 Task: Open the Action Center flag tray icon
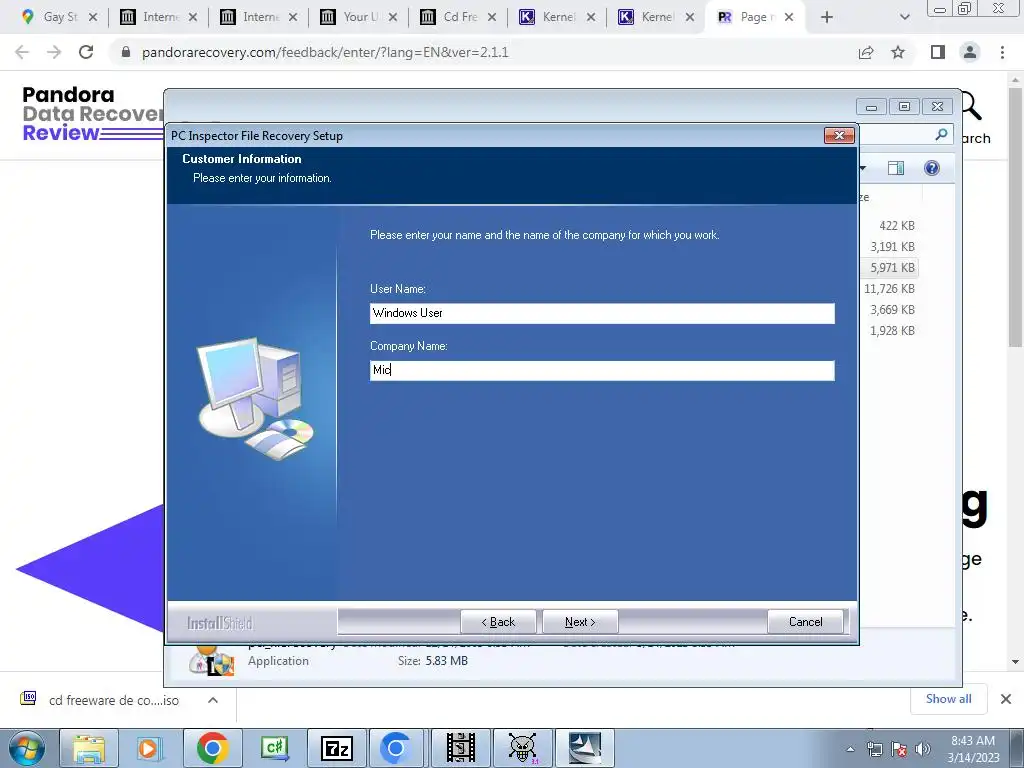pos(899,749)
